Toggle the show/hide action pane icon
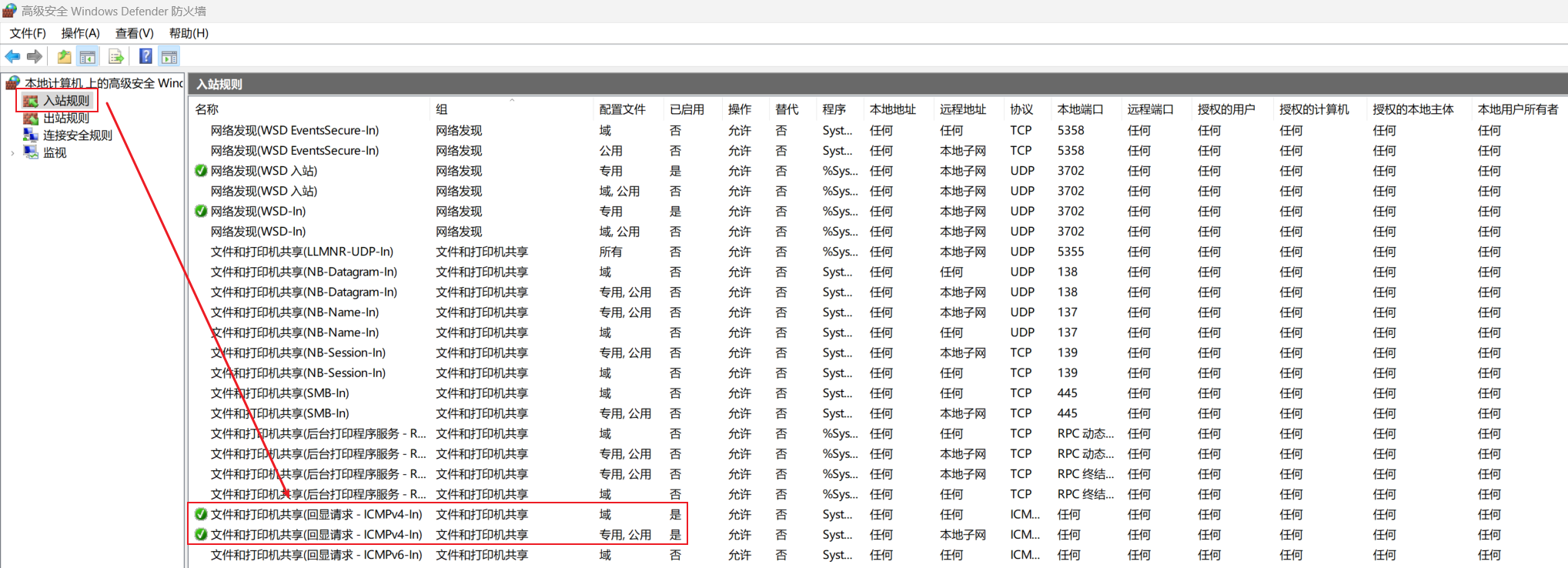 pos(169,56)
